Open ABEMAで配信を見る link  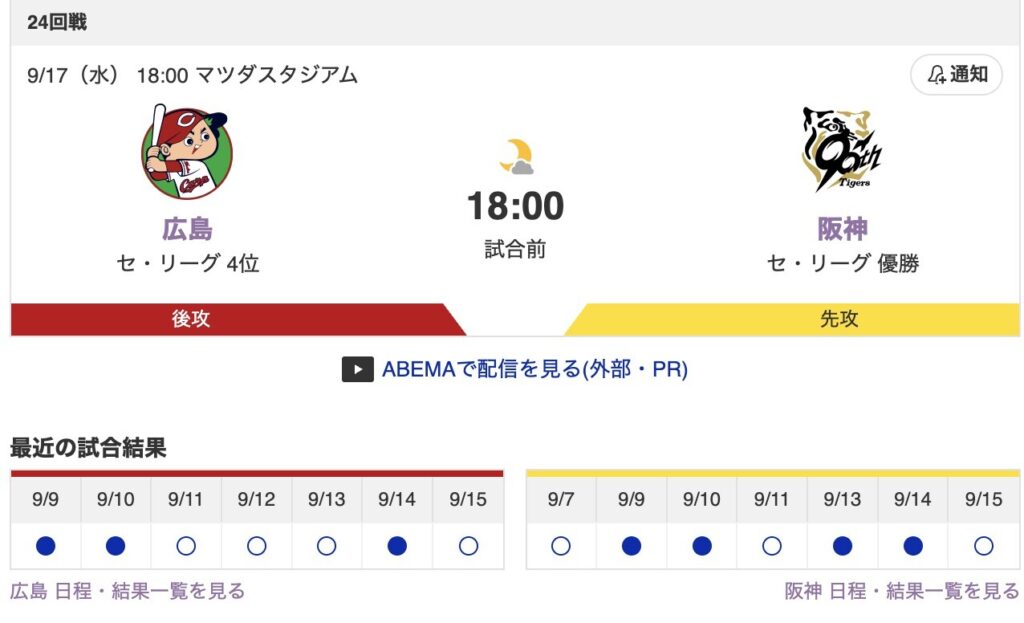(x=534, y=369)
